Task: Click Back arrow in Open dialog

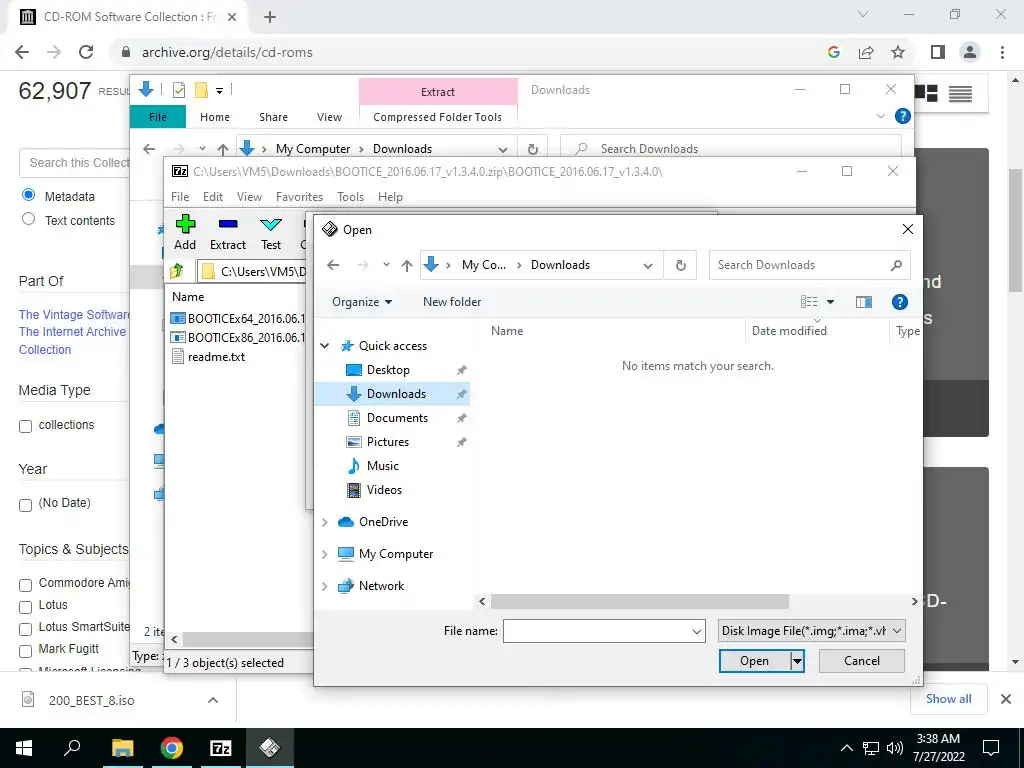Action: coord(333,265)
